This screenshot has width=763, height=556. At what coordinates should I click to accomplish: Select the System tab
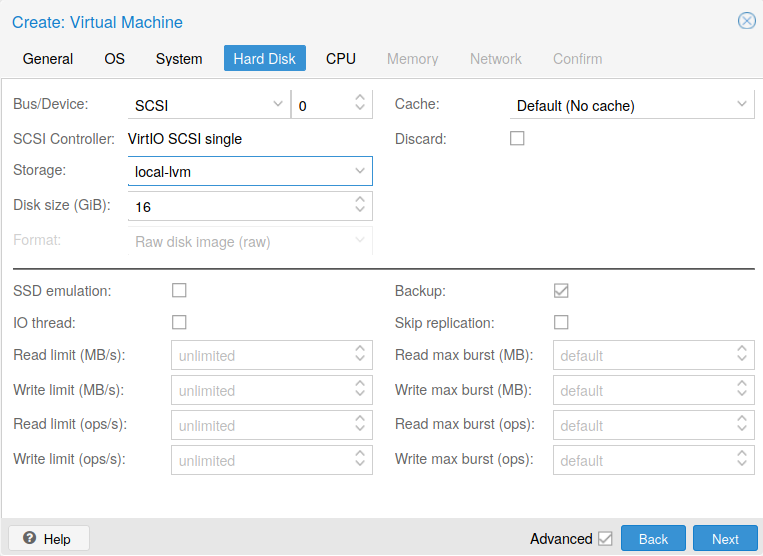(179, 59)
